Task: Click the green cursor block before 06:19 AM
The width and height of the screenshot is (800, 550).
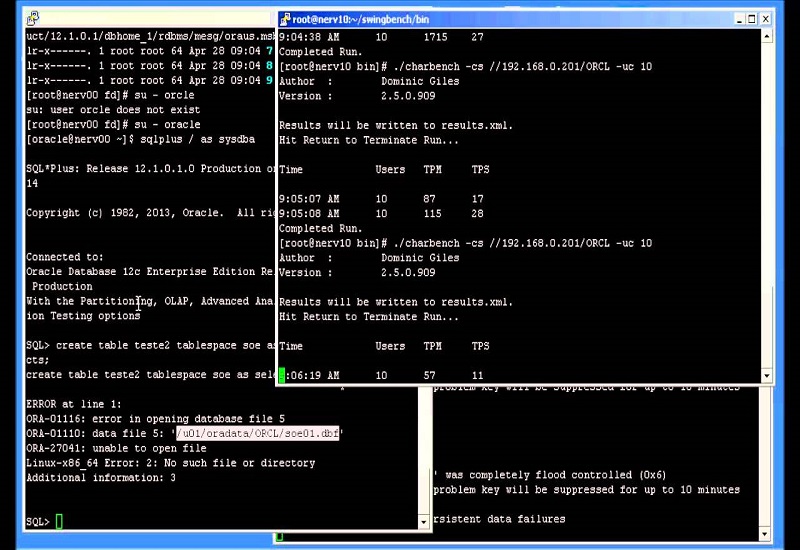Action: [x=283, y=376]
